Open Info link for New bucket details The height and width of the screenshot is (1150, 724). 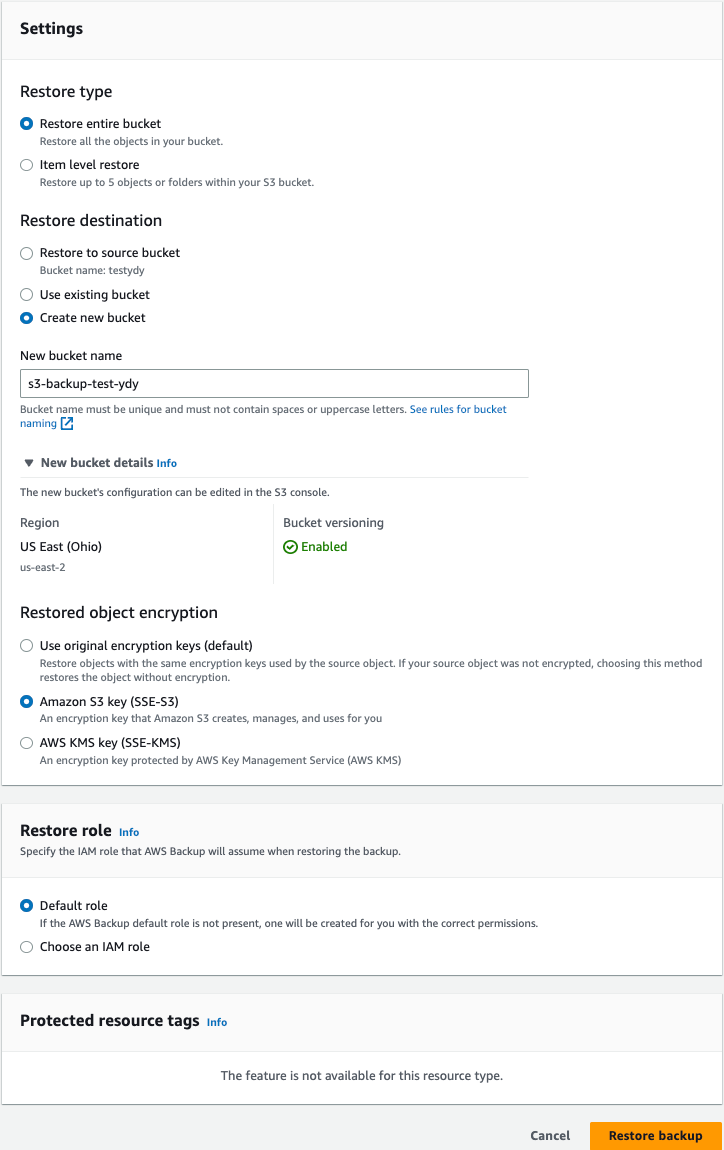point(167,464)
